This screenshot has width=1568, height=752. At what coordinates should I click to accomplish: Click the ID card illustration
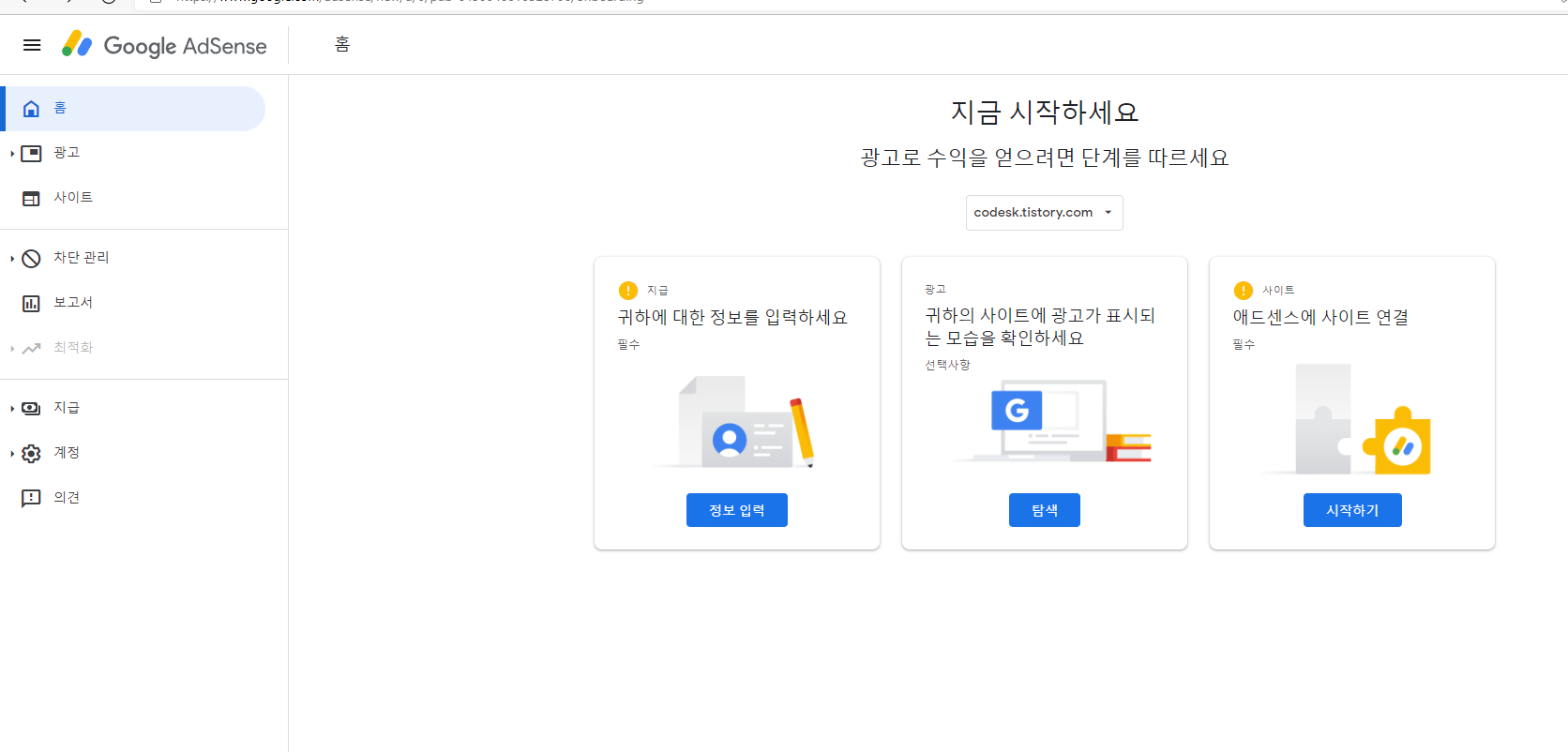coord(736,422)
